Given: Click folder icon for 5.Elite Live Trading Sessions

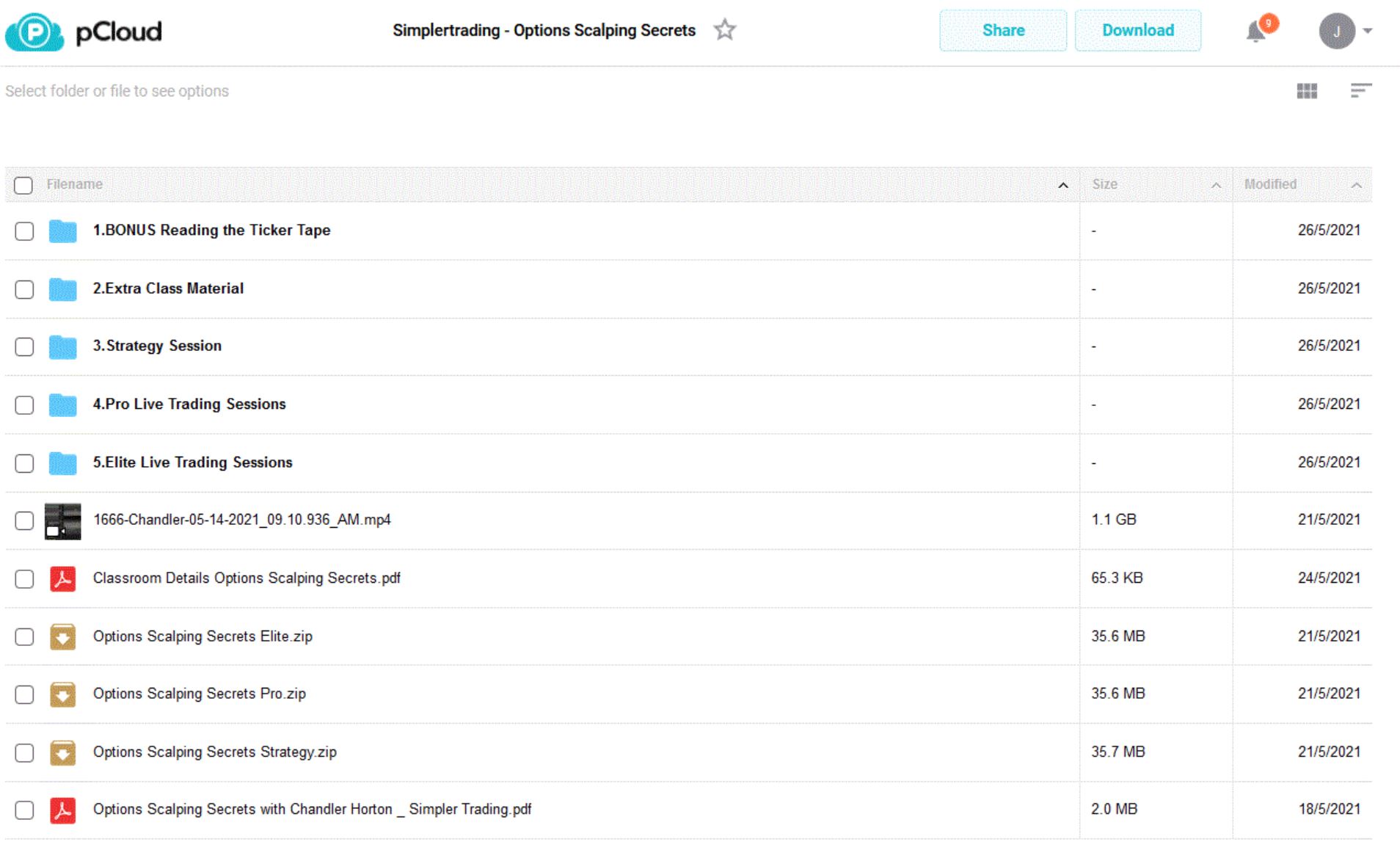Looking at the screenshot, I should click(63, 462).
